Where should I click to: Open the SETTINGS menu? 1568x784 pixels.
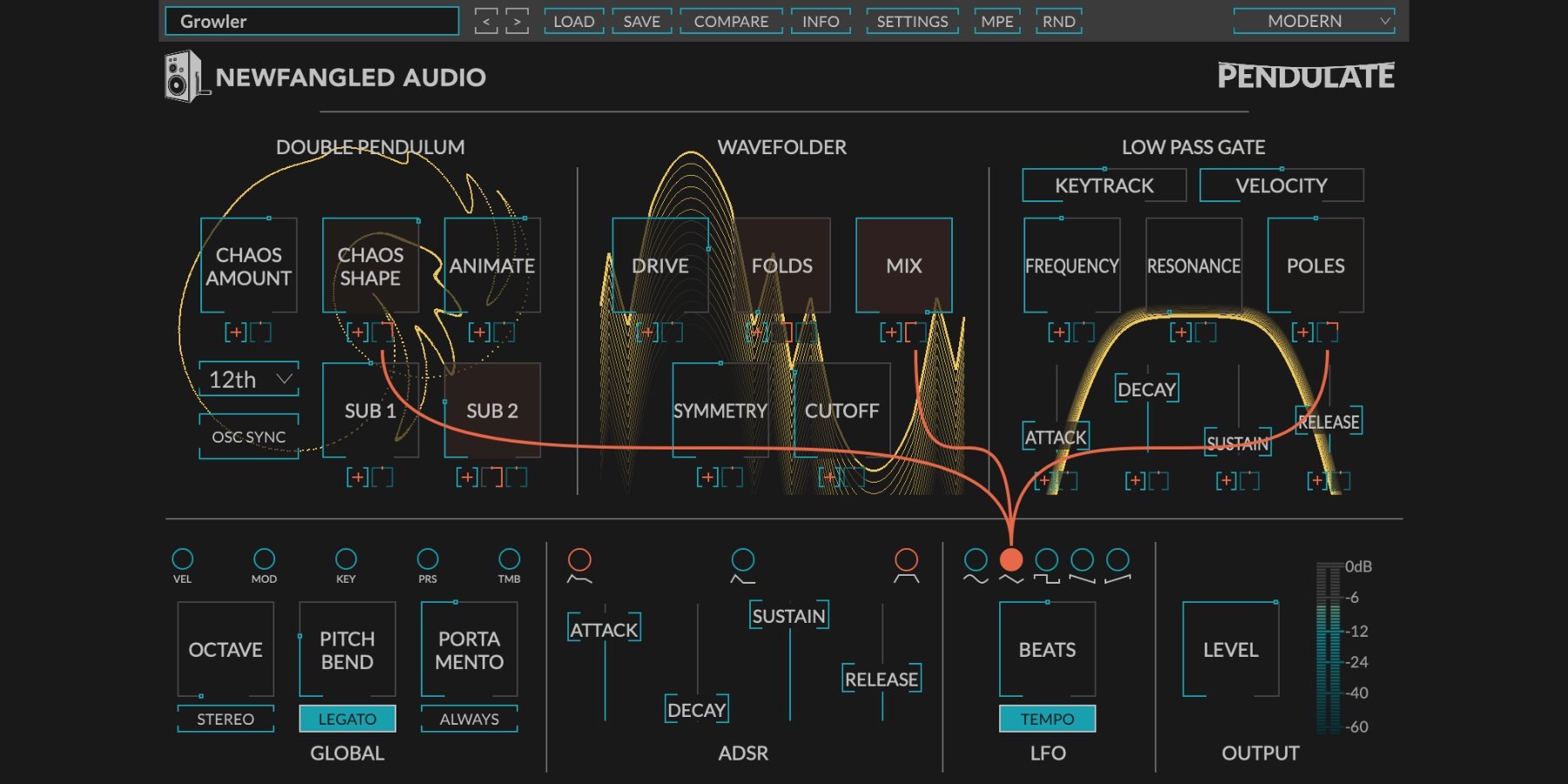coord(912,21)
